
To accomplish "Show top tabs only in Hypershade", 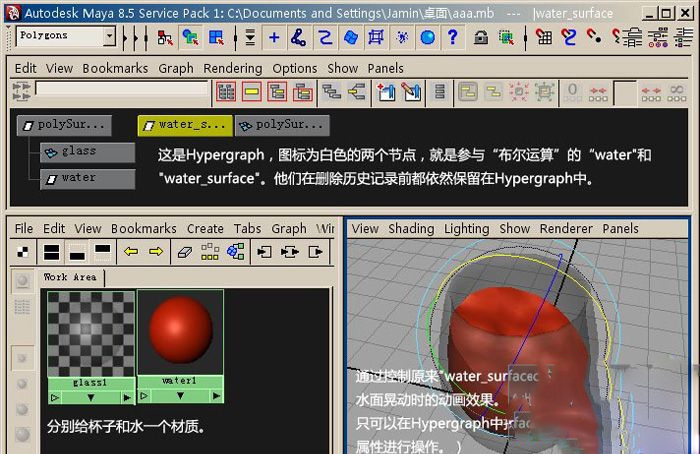I will point(102,252).
